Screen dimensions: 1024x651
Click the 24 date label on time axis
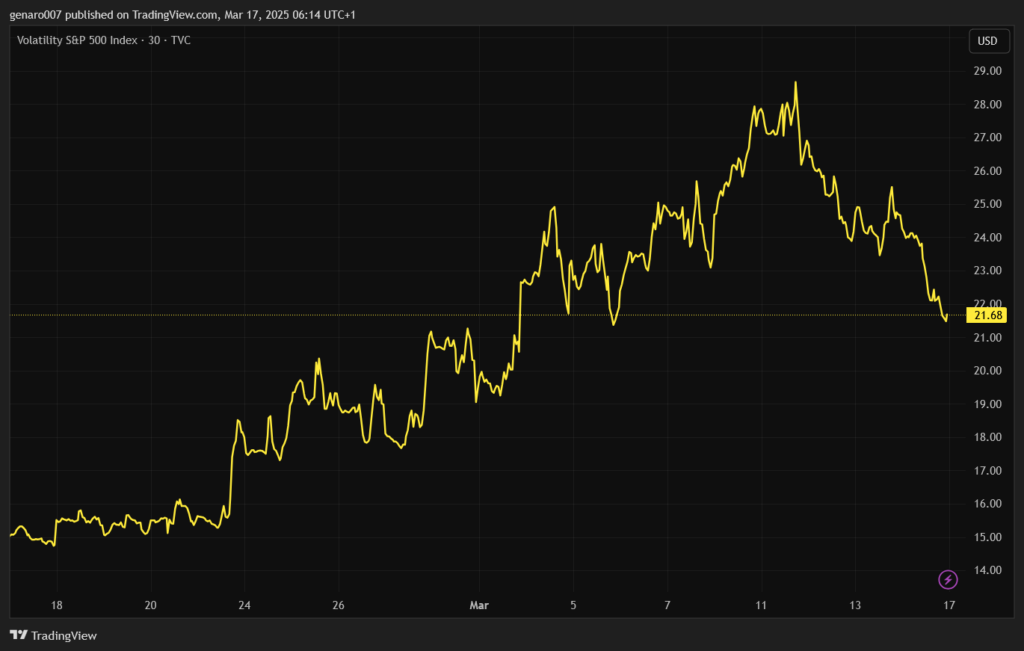[x=244, y=605]
